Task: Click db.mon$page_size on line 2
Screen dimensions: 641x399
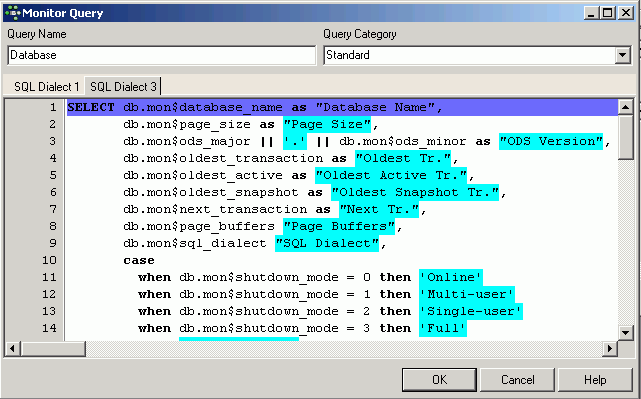Action: [187, 124]
